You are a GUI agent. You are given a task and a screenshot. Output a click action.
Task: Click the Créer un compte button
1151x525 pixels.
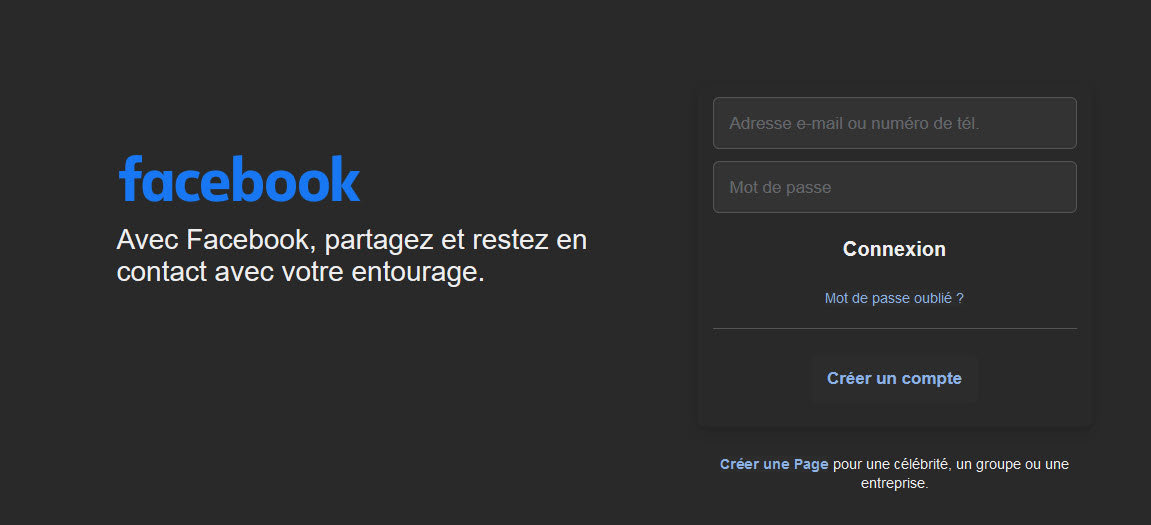point(894,378)
